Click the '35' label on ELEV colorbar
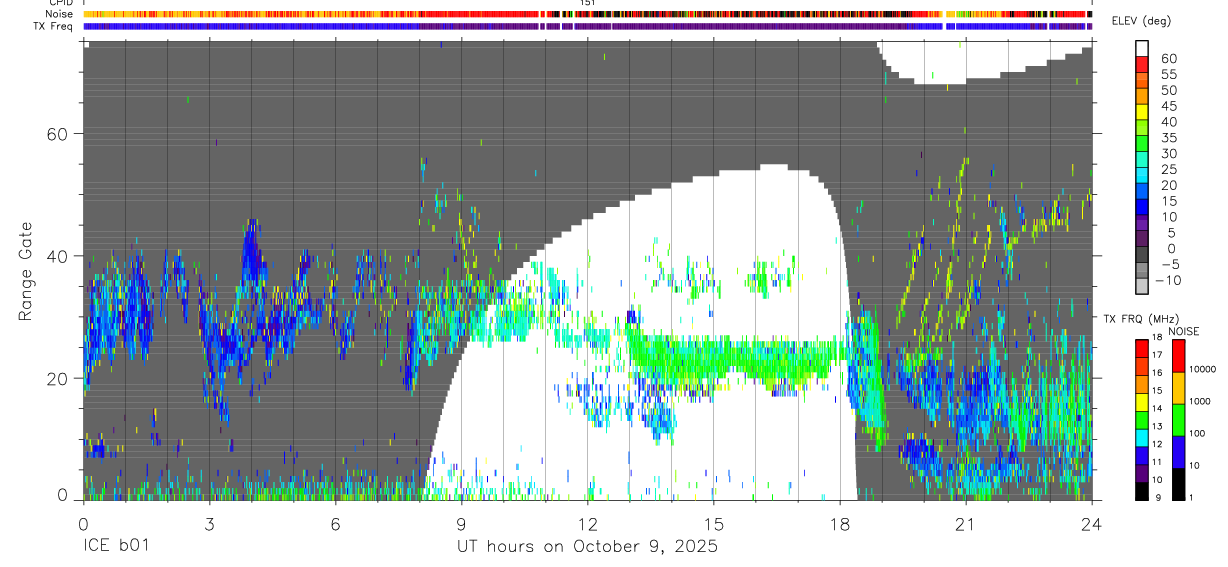This screenshot has width=1228, height=567. [1168, 137]
